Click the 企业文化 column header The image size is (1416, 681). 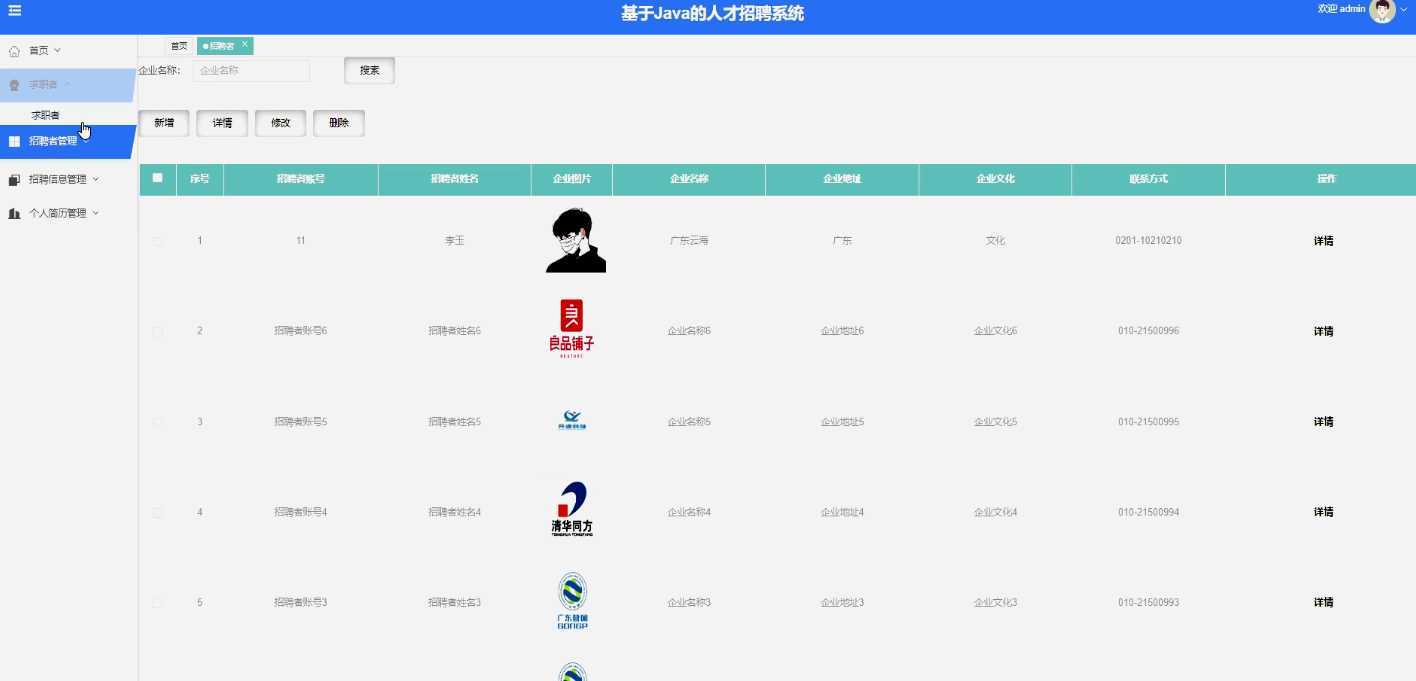click(995, 179)
